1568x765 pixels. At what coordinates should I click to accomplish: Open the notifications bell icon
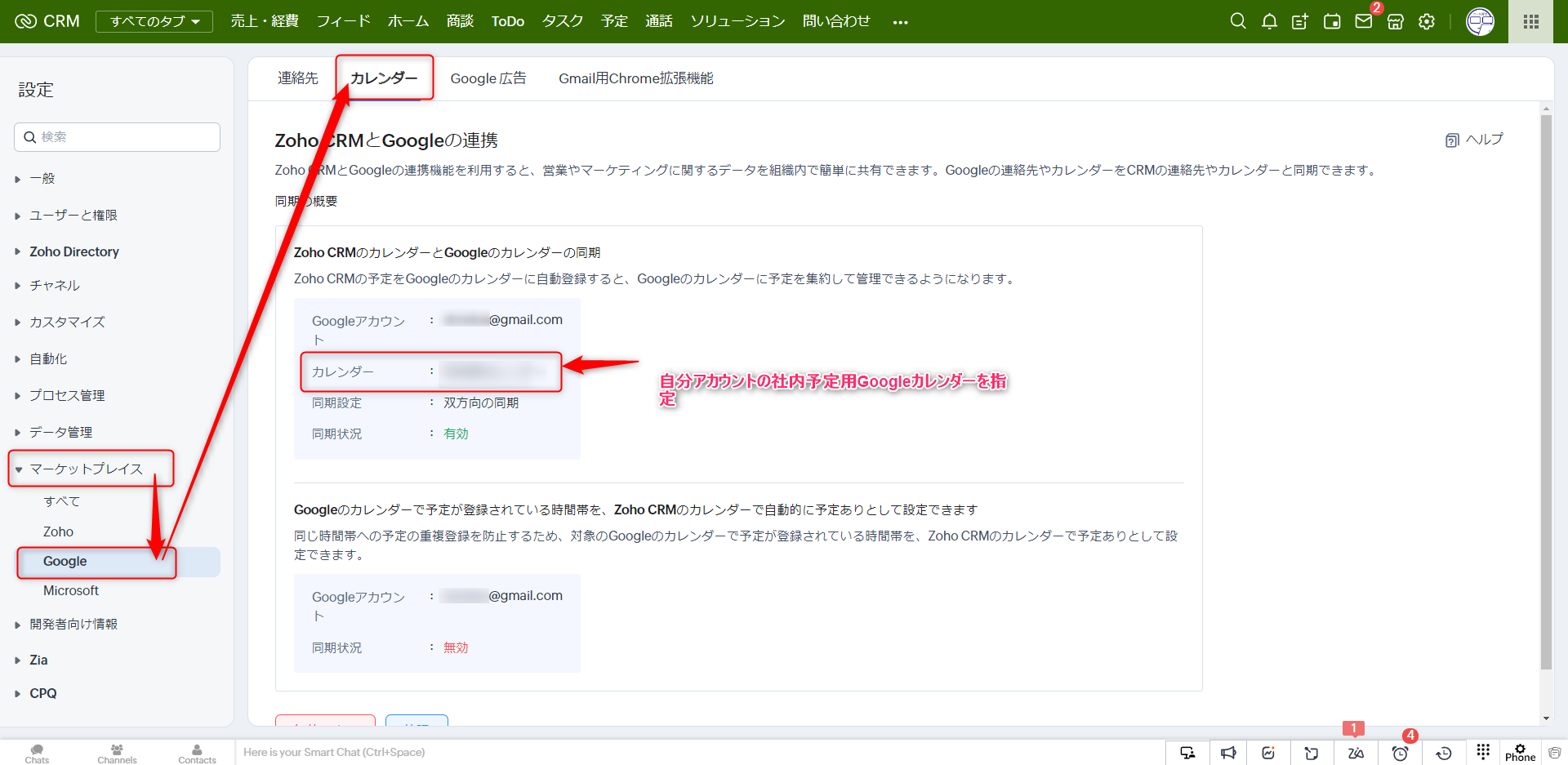tap(1269, 21)
